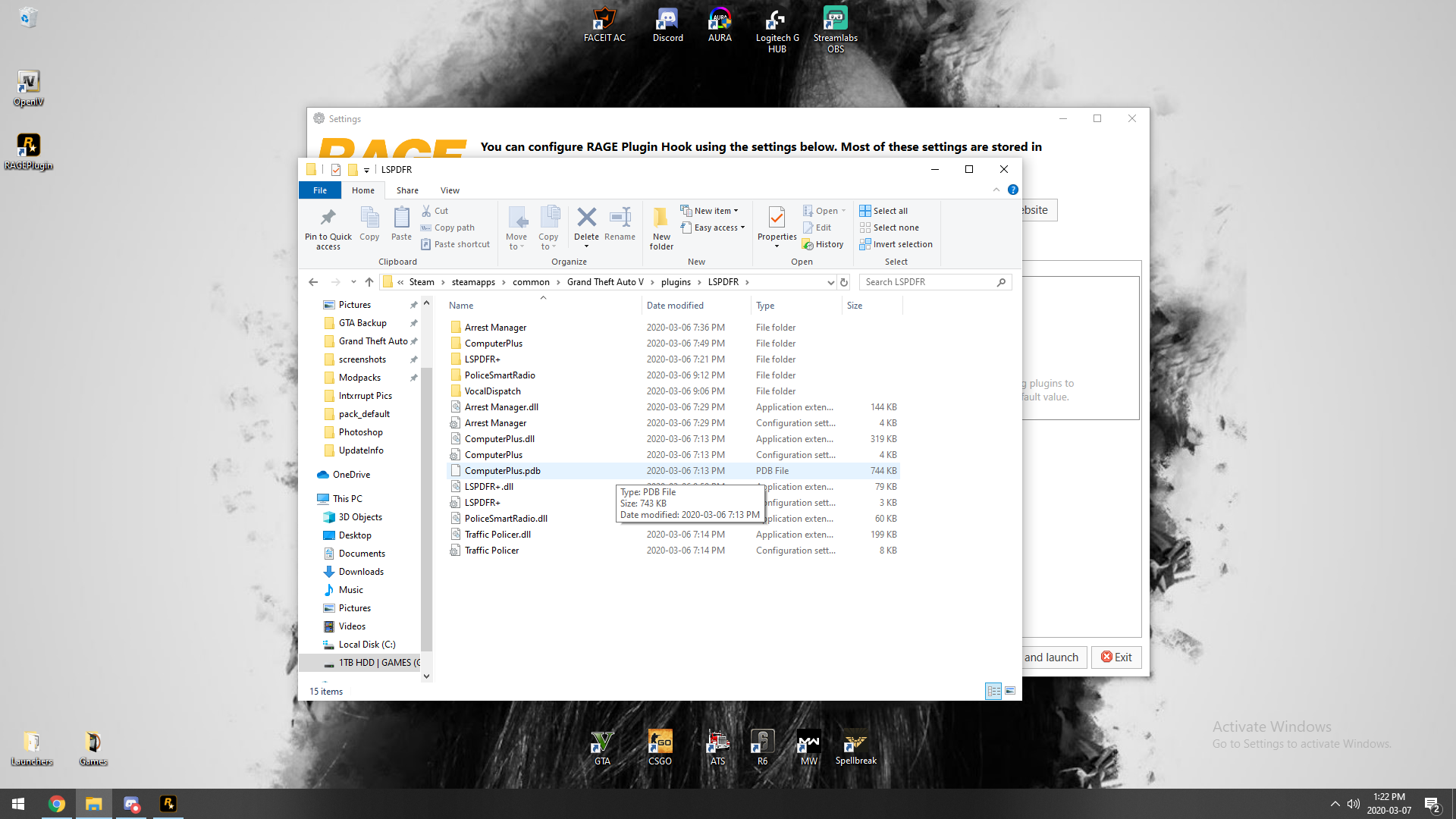Click the Properties icon in ribbon
The image size is (1456, 819).
coord(777,218)
